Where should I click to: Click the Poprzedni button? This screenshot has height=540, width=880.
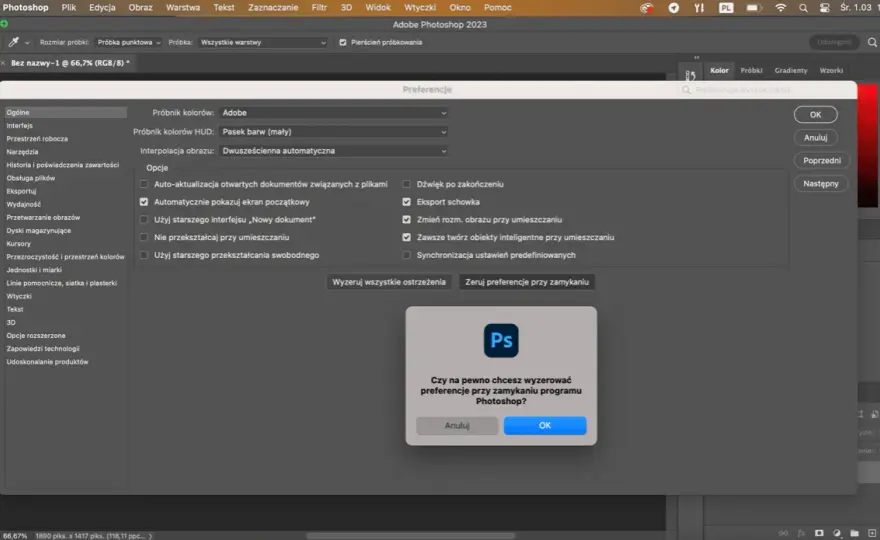pyautogui.click(x=822, y=161)
